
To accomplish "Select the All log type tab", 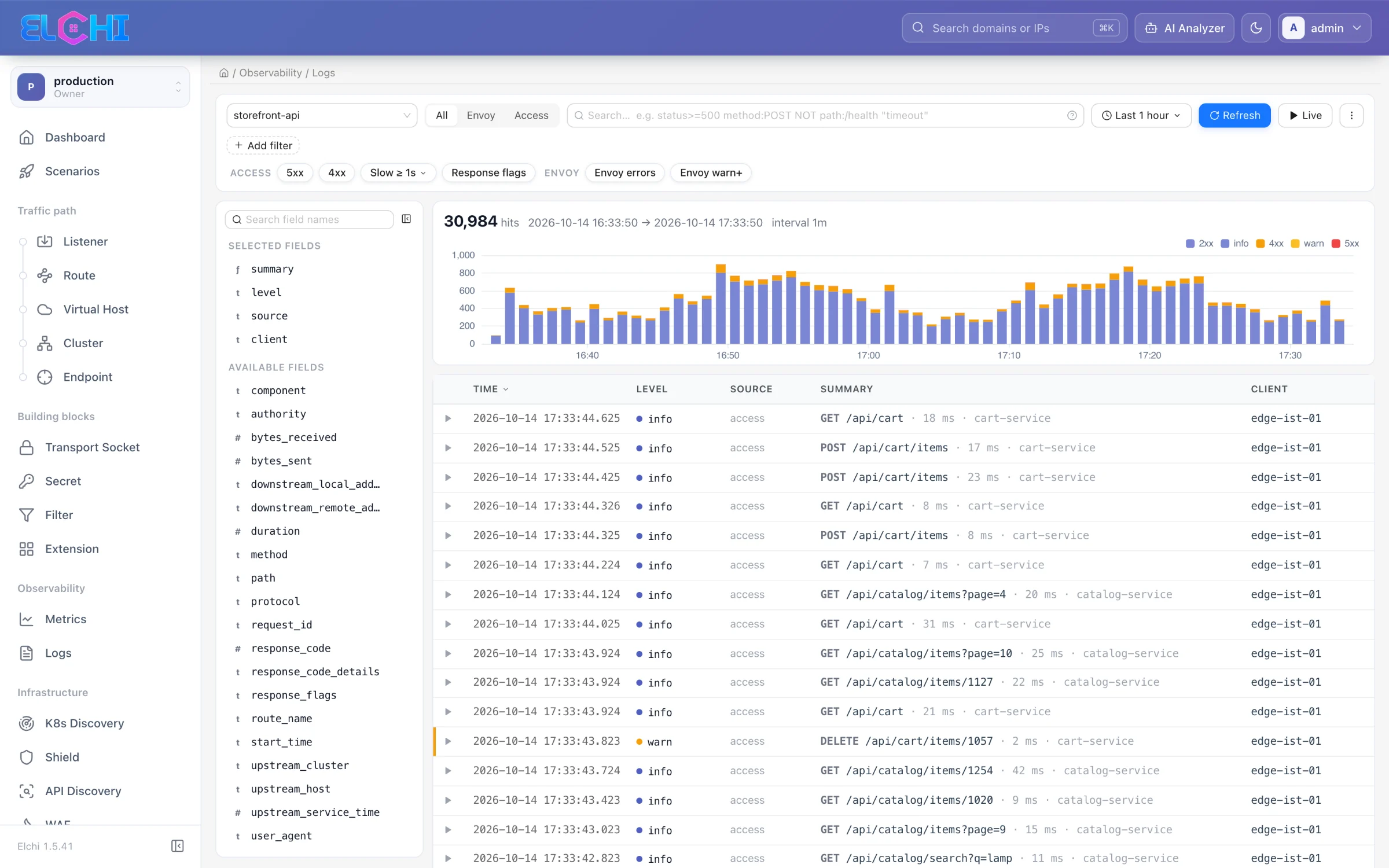I will [442, 115].
